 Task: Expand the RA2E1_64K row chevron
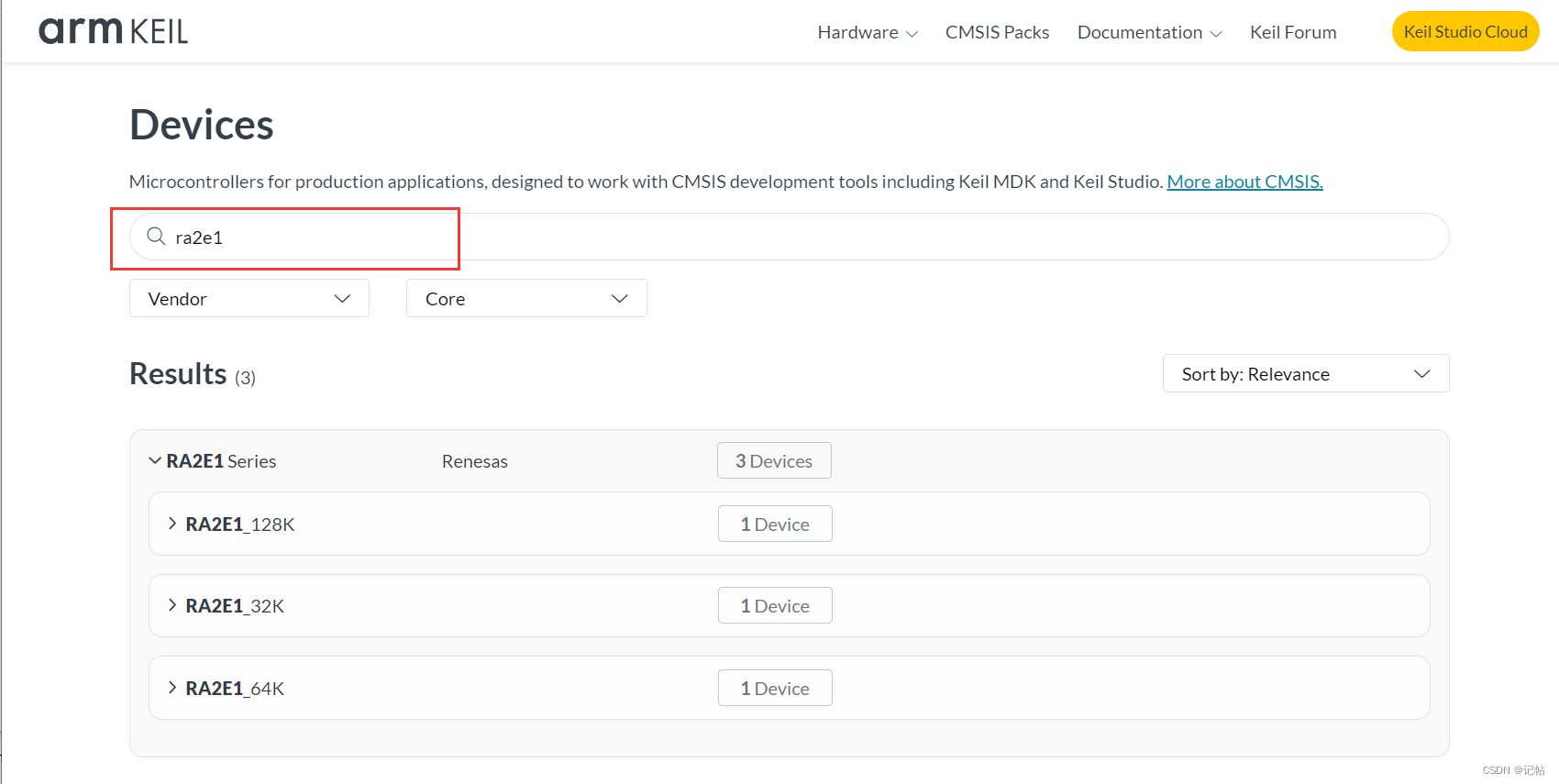click(172, 688)
